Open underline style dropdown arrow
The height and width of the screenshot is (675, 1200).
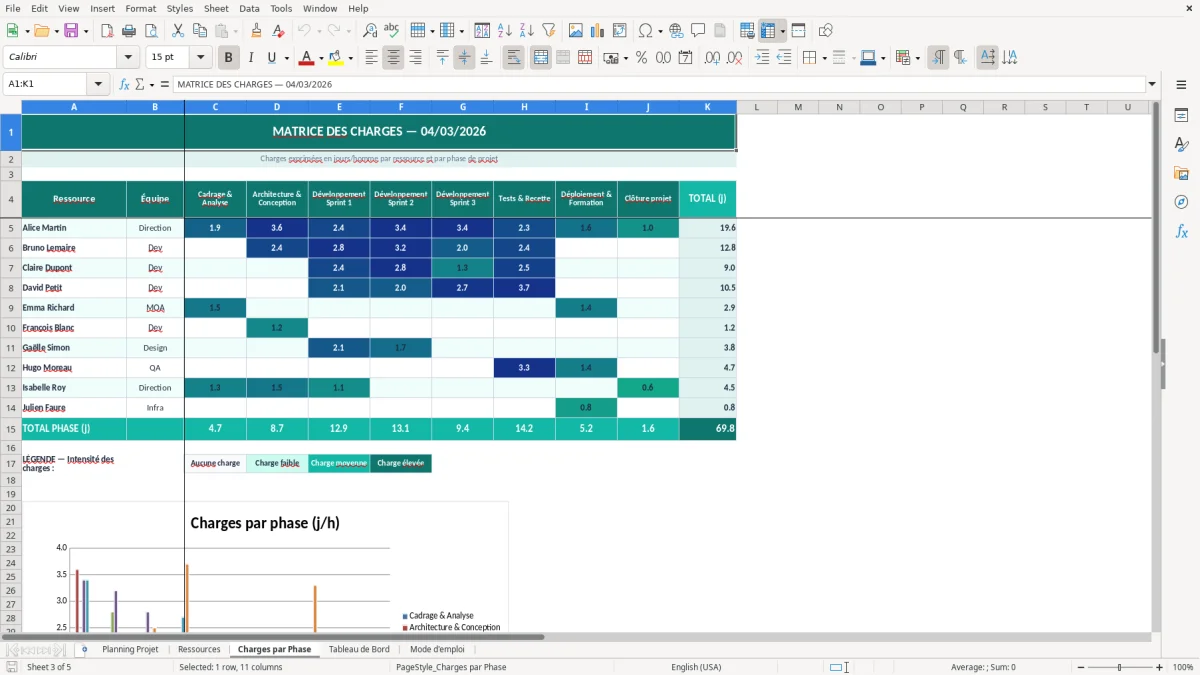point(286,58)
